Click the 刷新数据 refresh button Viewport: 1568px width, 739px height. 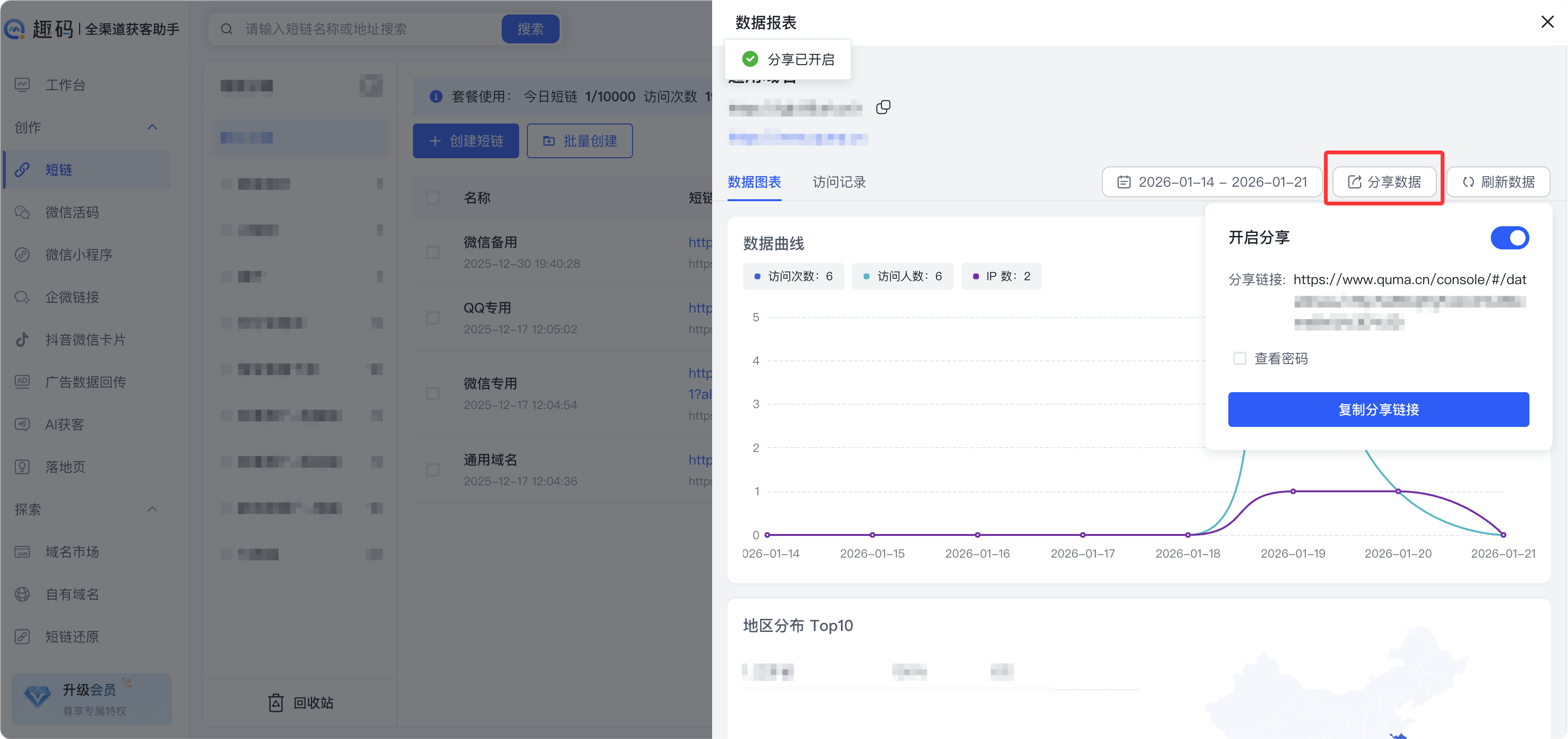click(1498, 182)
